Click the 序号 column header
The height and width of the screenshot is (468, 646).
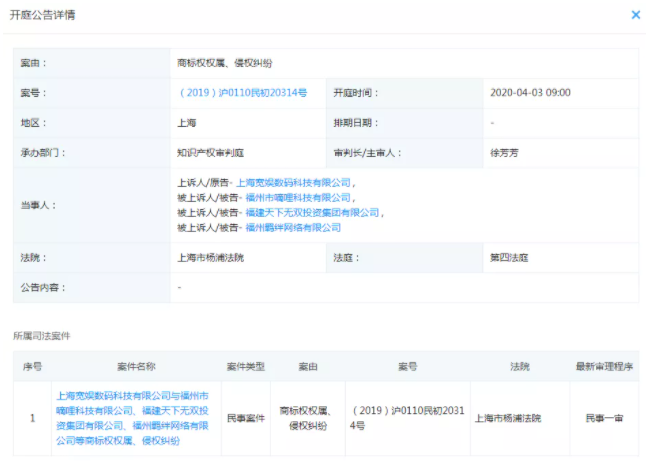pos(33,366)
